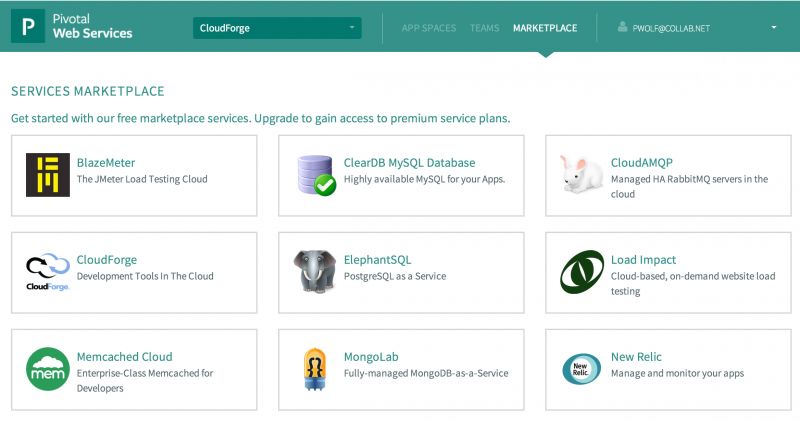This screenshot has width=800, height=421.
Task: Click 'Managed HA RabbitMQ servers' description
Action: [689, 186]
